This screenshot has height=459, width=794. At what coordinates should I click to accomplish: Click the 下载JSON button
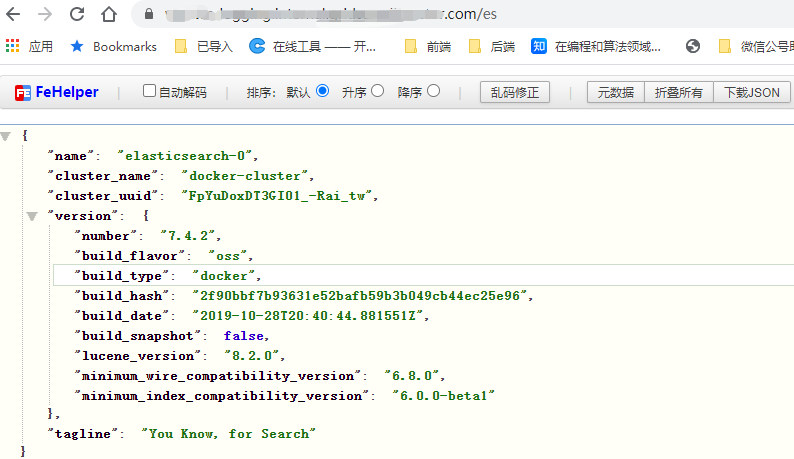coord(751,92)
